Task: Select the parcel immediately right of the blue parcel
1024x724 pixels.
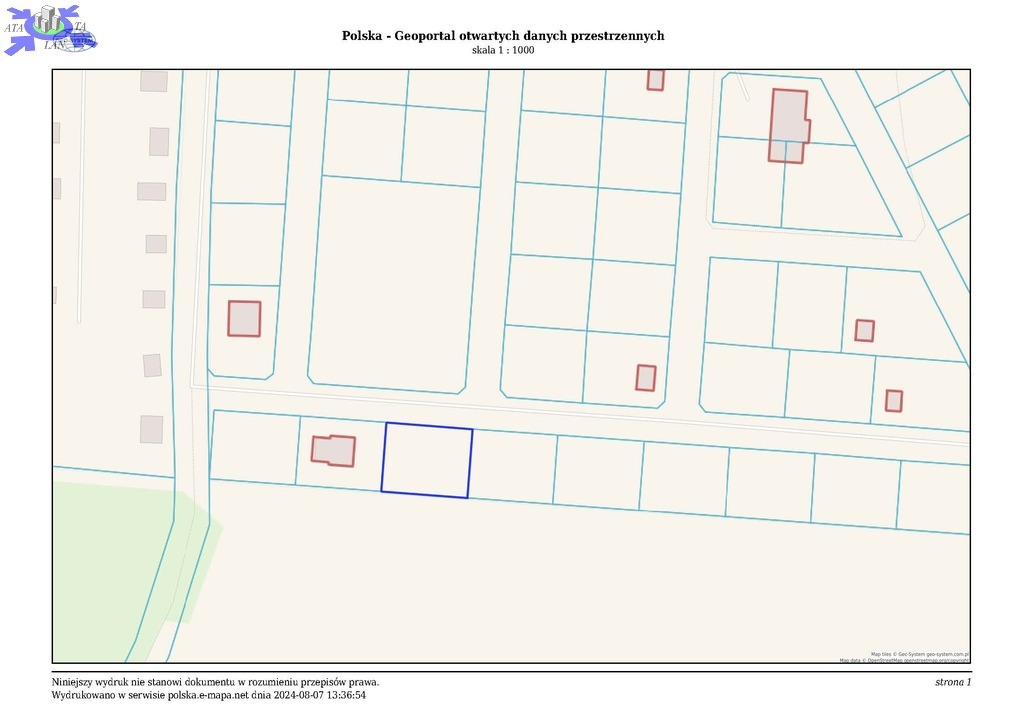Action: [512, 466]
